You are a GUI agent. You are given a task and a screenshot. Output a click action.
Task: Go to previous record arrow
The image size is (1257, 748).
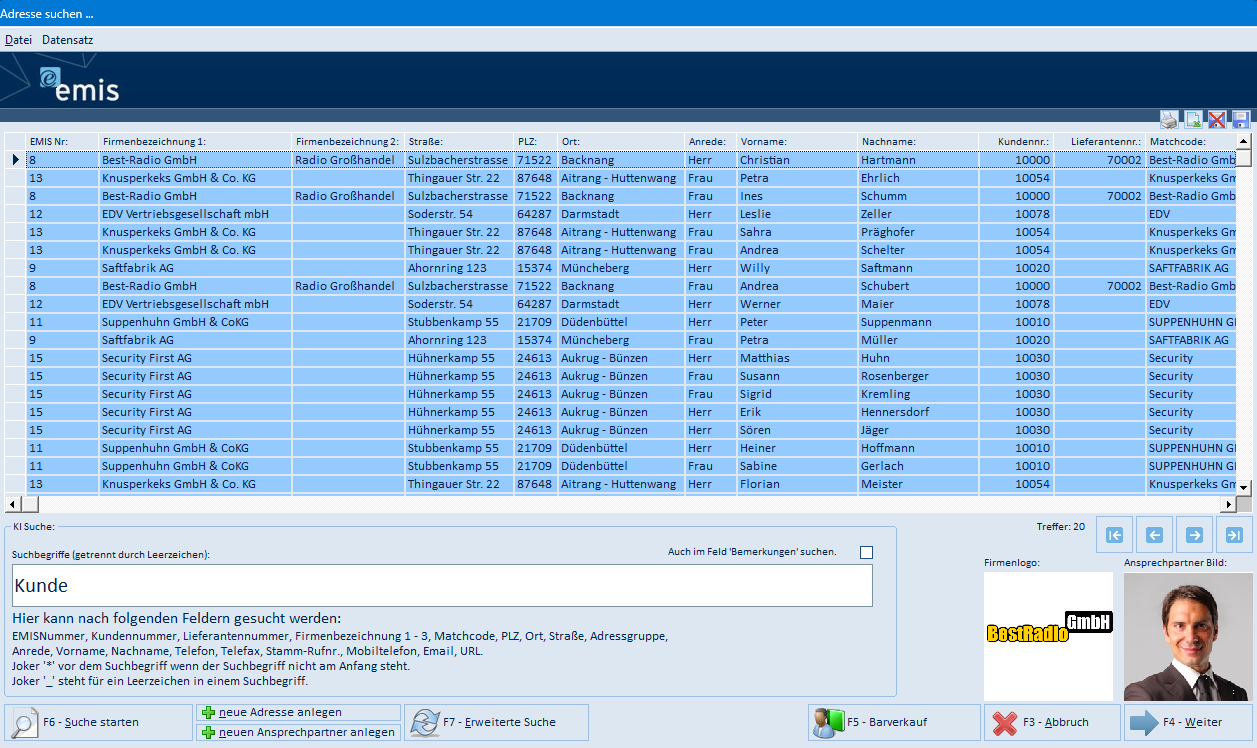click(1154, 535)
